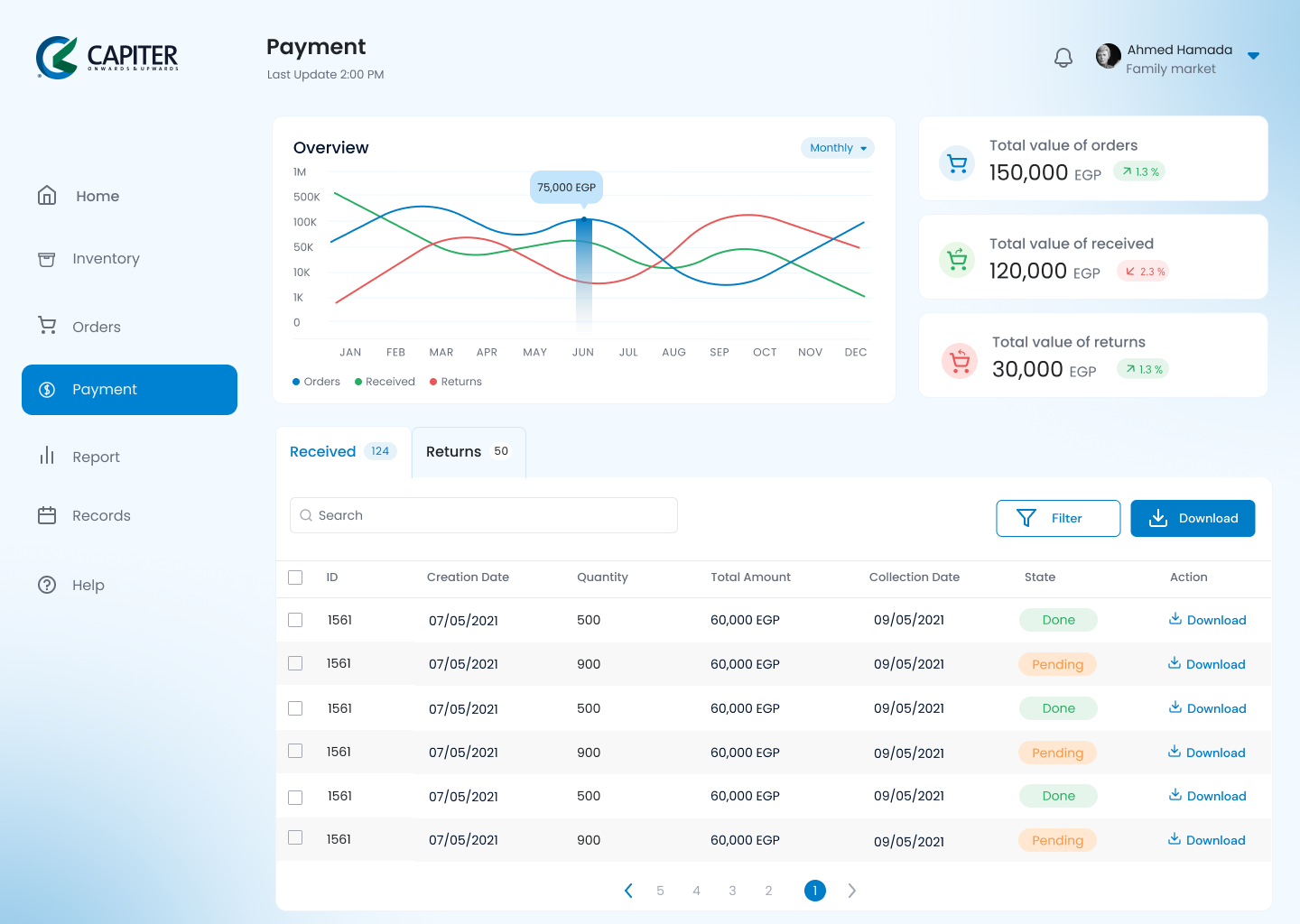Click the Orders cart icon in sidebar
Screen dimensions: 1300x924
click(47, 326)
